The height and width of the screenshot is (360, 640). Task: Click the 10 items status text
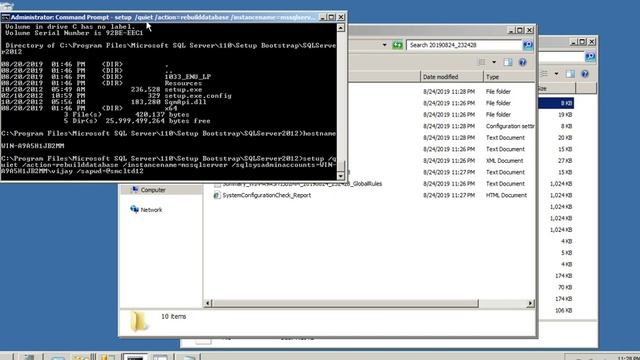173,316
